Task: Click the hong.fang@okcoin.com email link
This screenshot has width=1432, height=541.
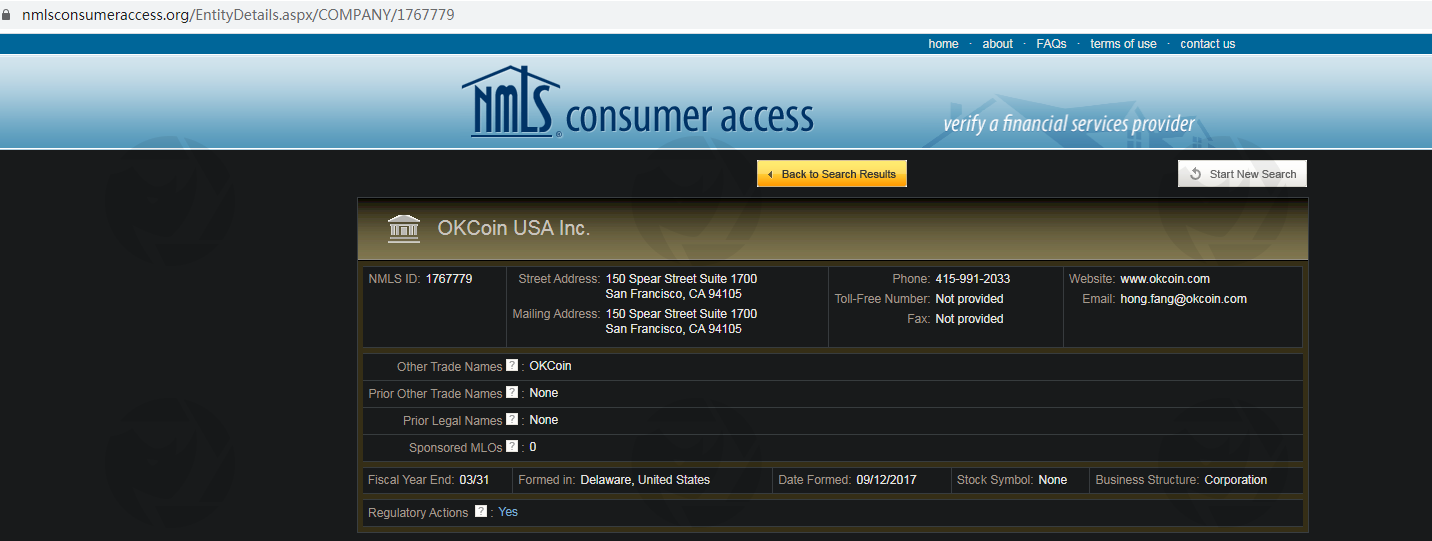Action: tap(1183, 299)
